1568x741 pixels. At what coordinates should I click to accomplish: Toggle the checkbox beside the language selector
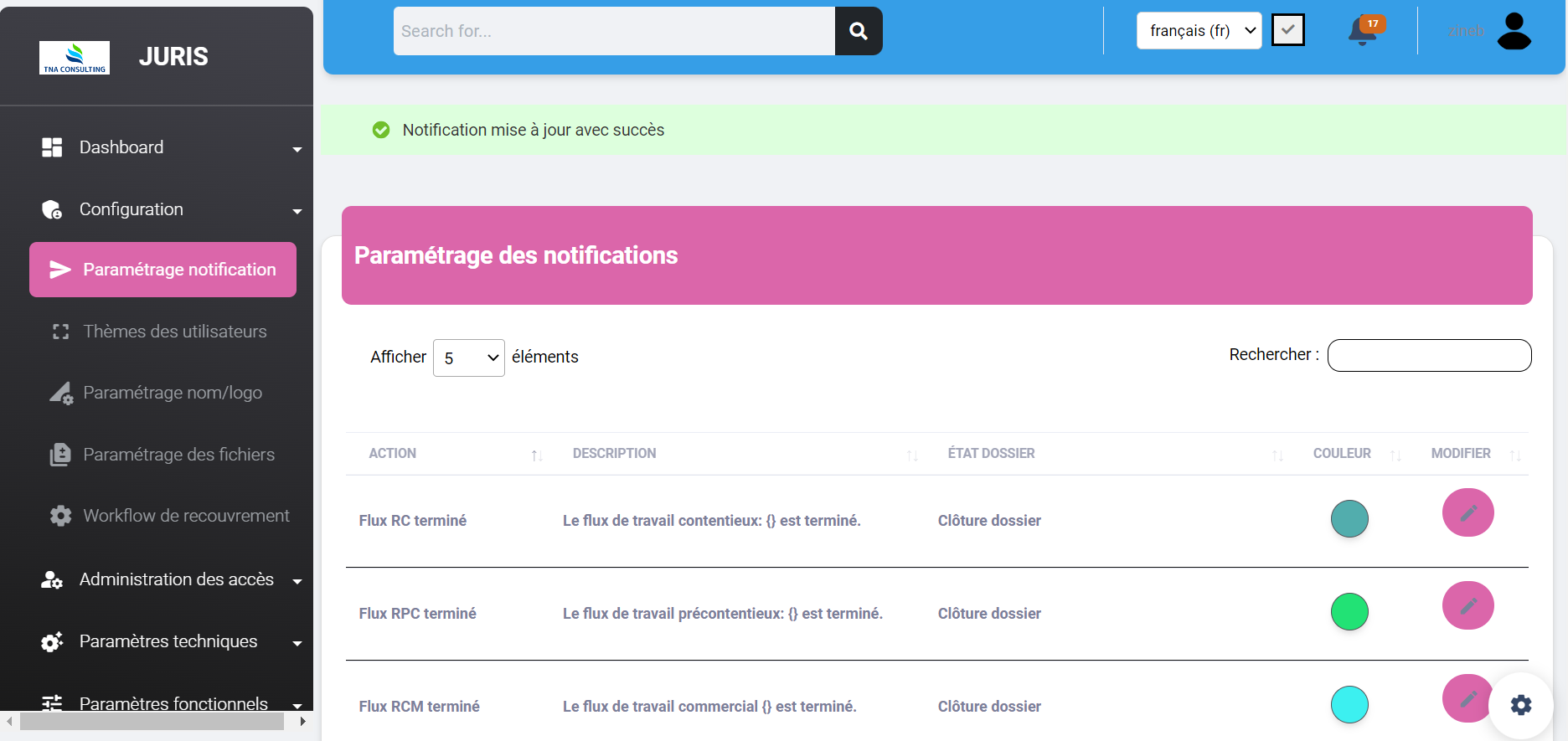[x=1287, y=31]
